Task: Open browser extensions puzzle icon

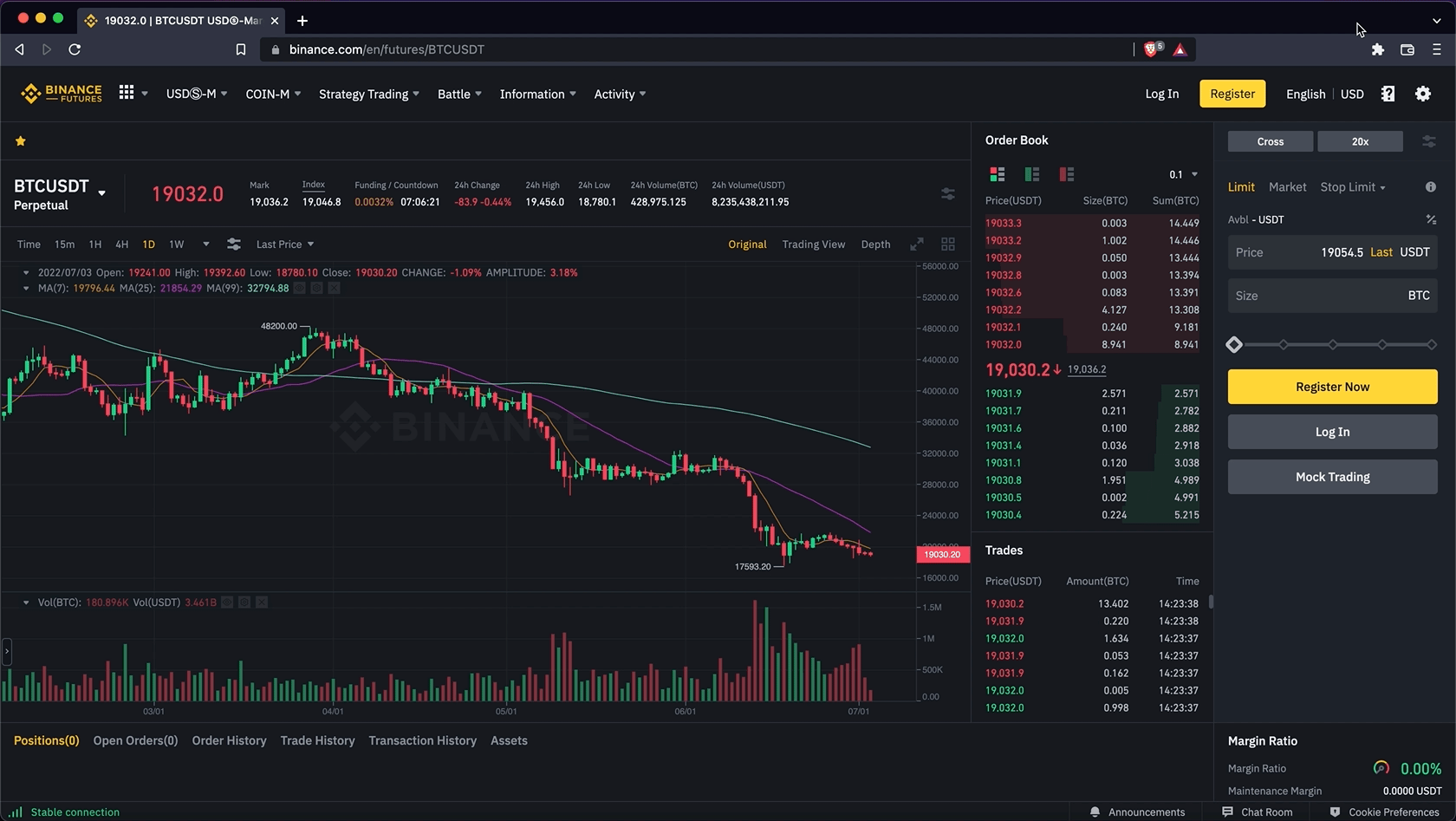Action: point(1378,49)
